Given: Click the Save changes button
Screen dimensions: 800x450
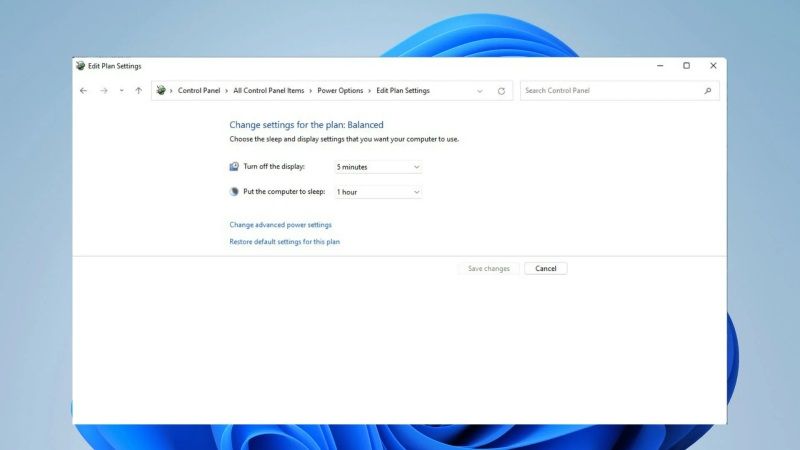Looking at the screenshot, I should click(x=489, y=268).
